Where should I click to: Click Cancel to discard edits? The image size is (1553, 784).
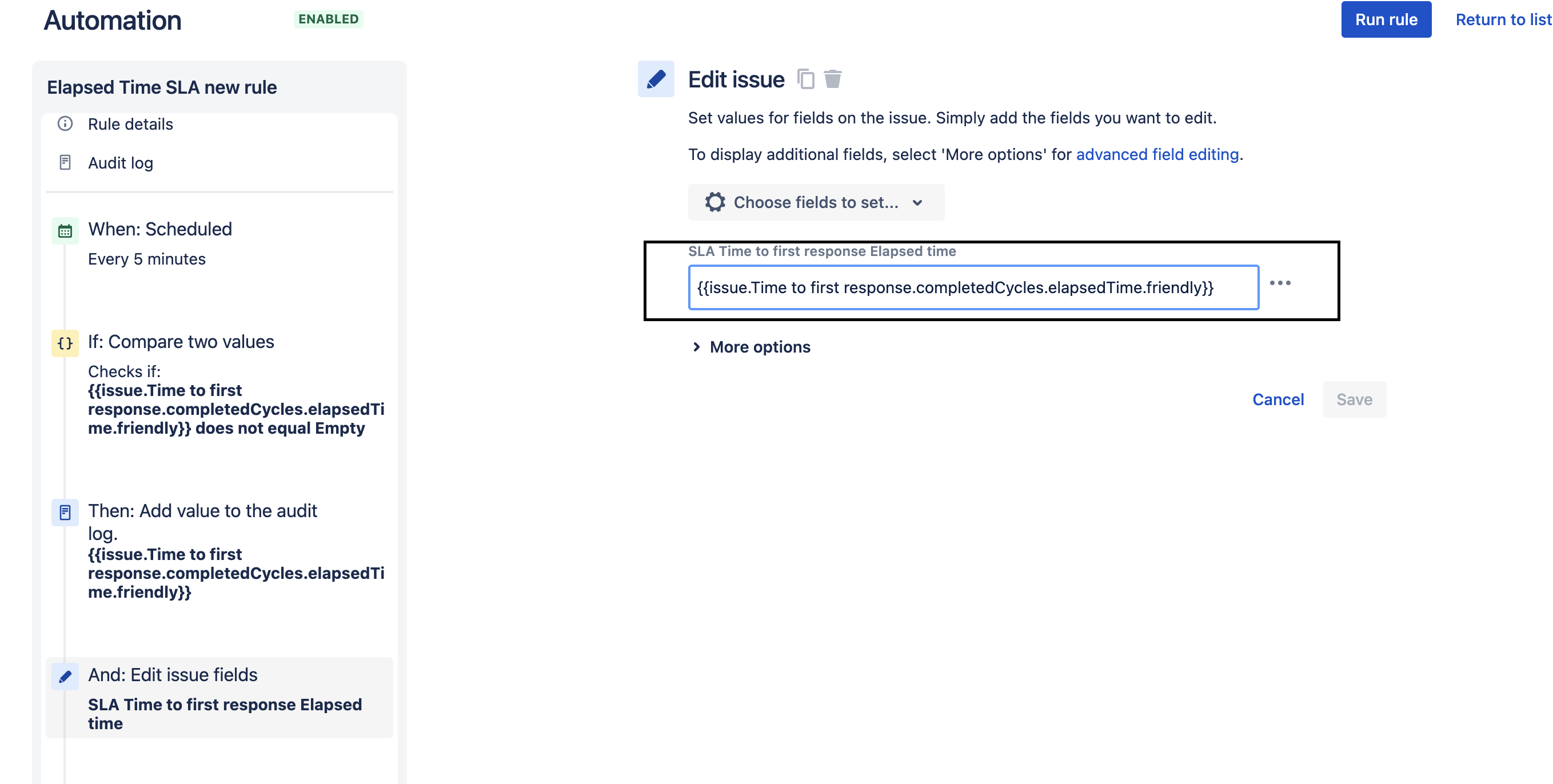1277,399
